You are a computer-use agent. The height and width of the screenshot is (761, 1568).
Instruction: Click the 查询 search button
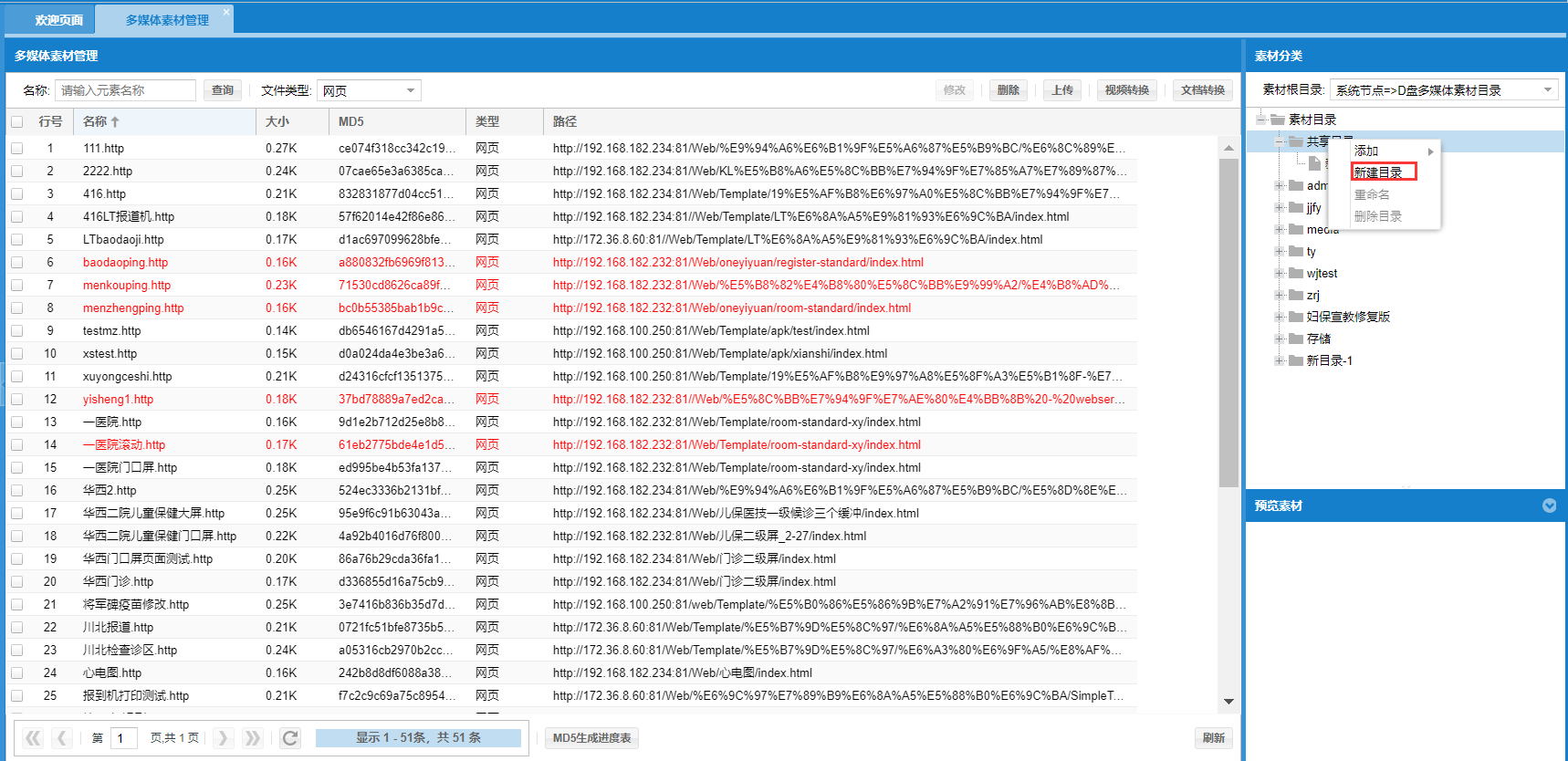click(223, 90)
